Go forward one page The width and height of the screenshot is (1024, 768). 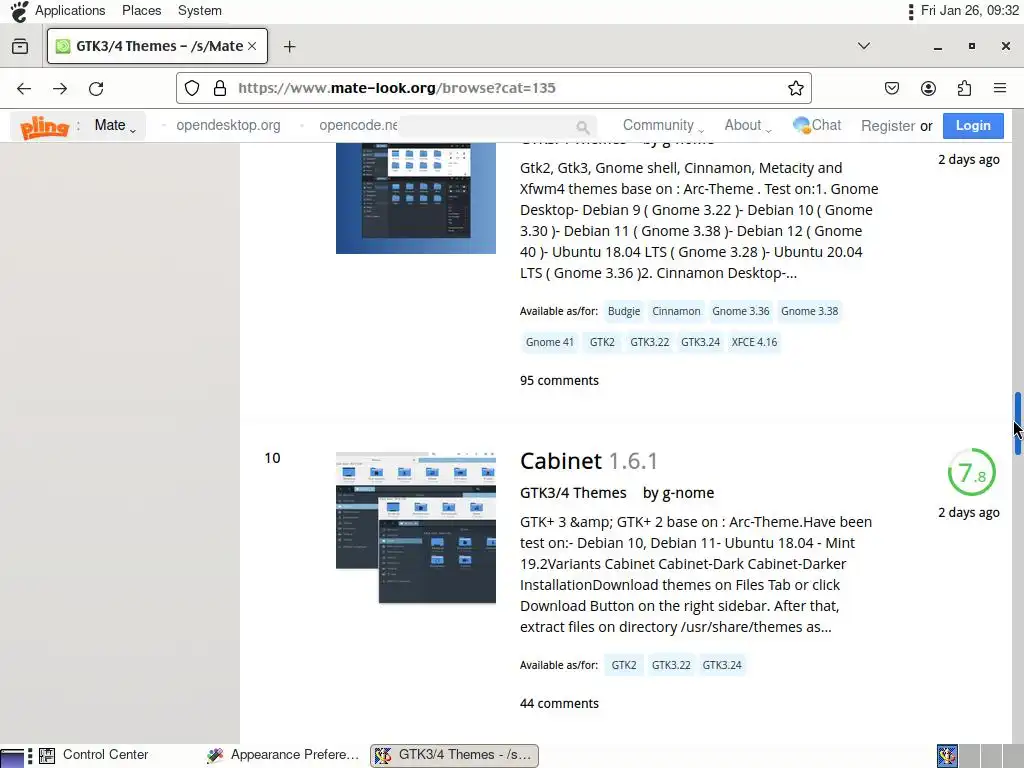(x=60, y=88)
